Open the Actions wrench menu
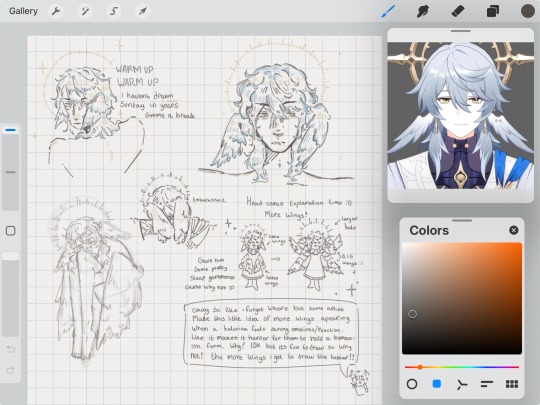This screenshot has height=405, width=540. pyautogui.click(x=56, y=11)
